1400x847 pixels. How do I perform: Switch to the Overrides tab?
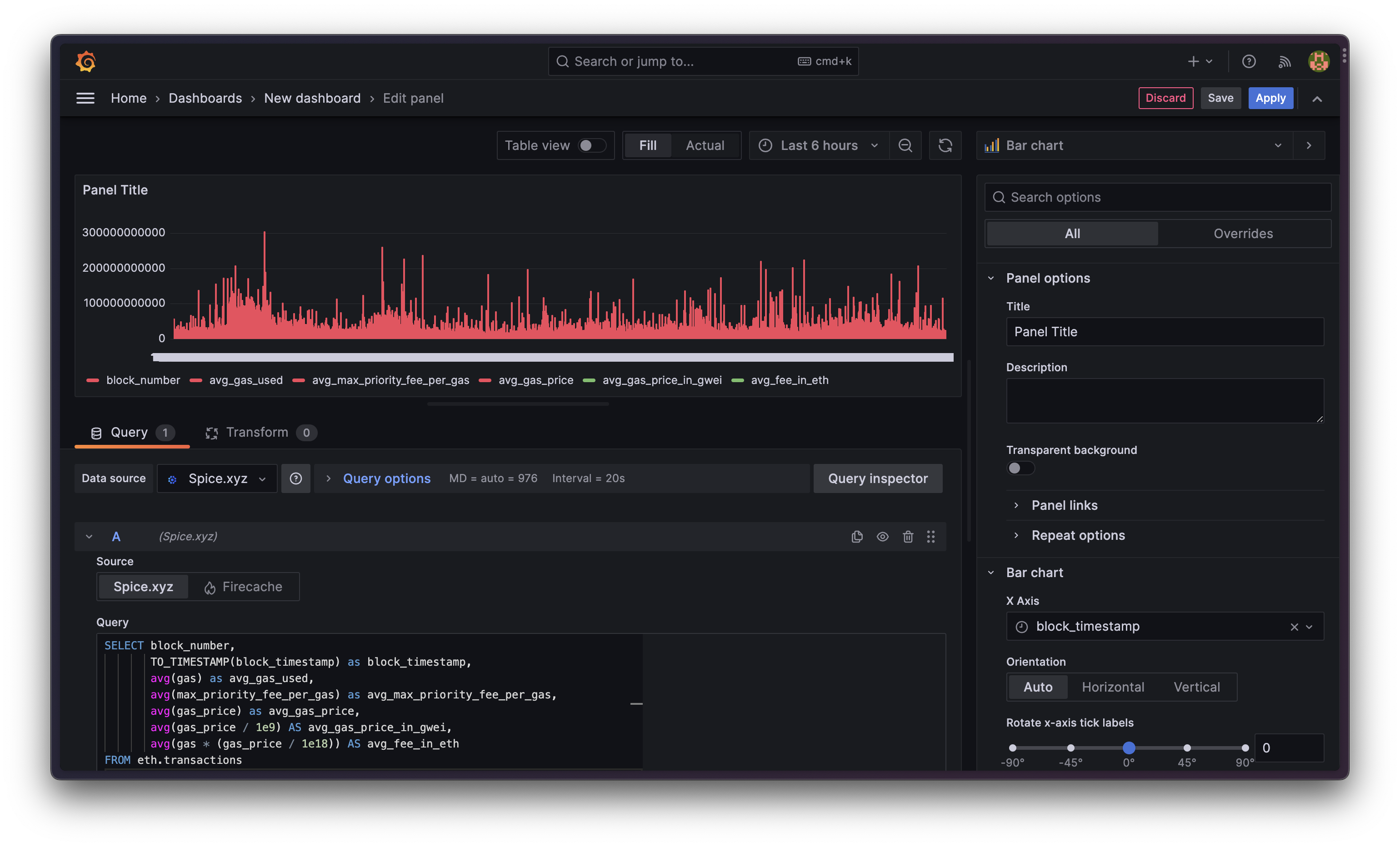click(1243, 234)
